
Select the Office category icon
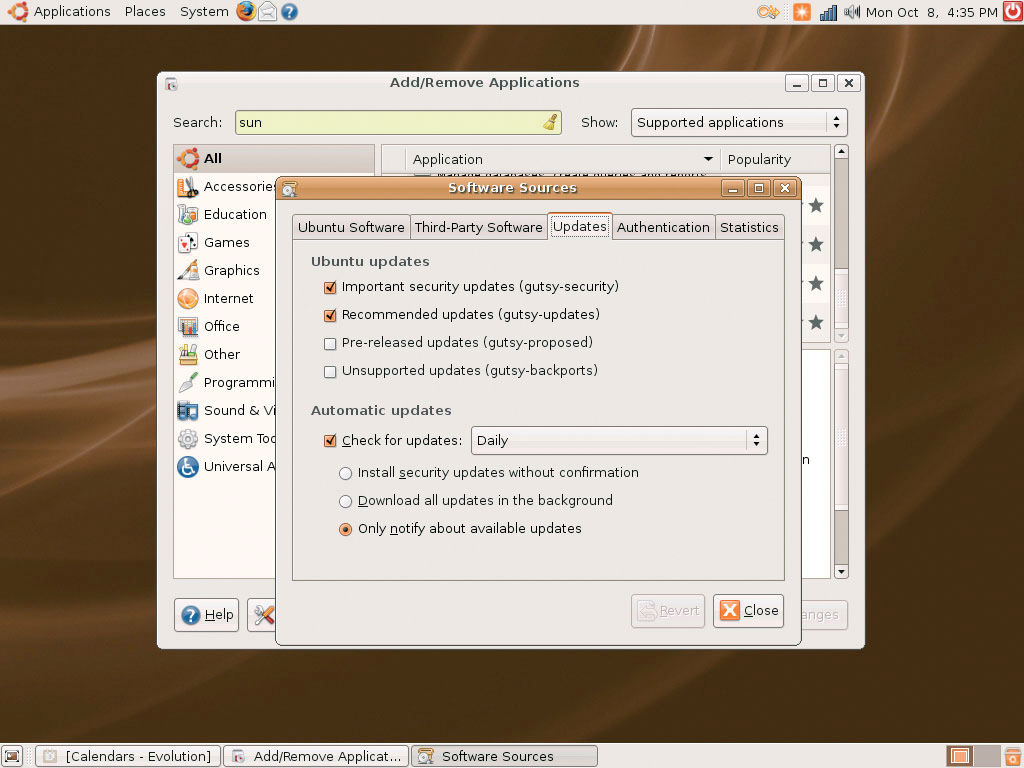pyautogui.click(x=188, y=327)
